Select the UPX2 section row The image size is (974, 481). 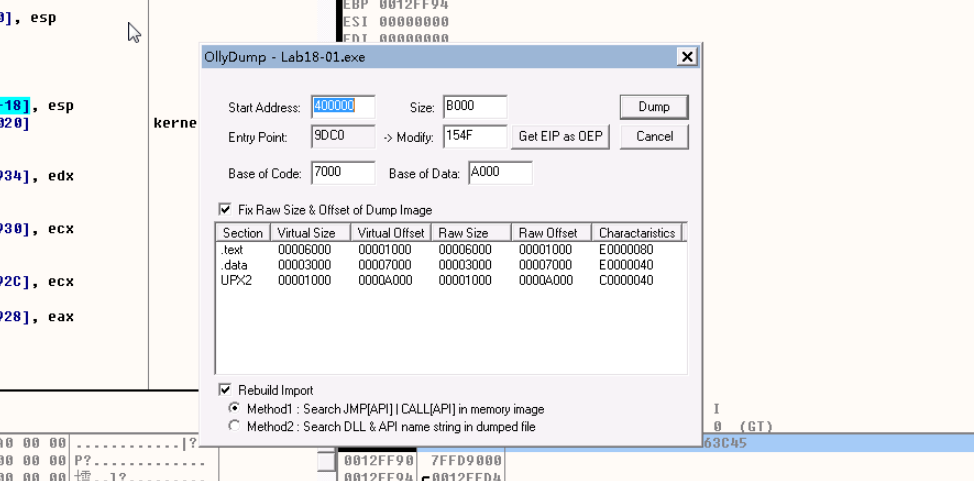point(451,280)
